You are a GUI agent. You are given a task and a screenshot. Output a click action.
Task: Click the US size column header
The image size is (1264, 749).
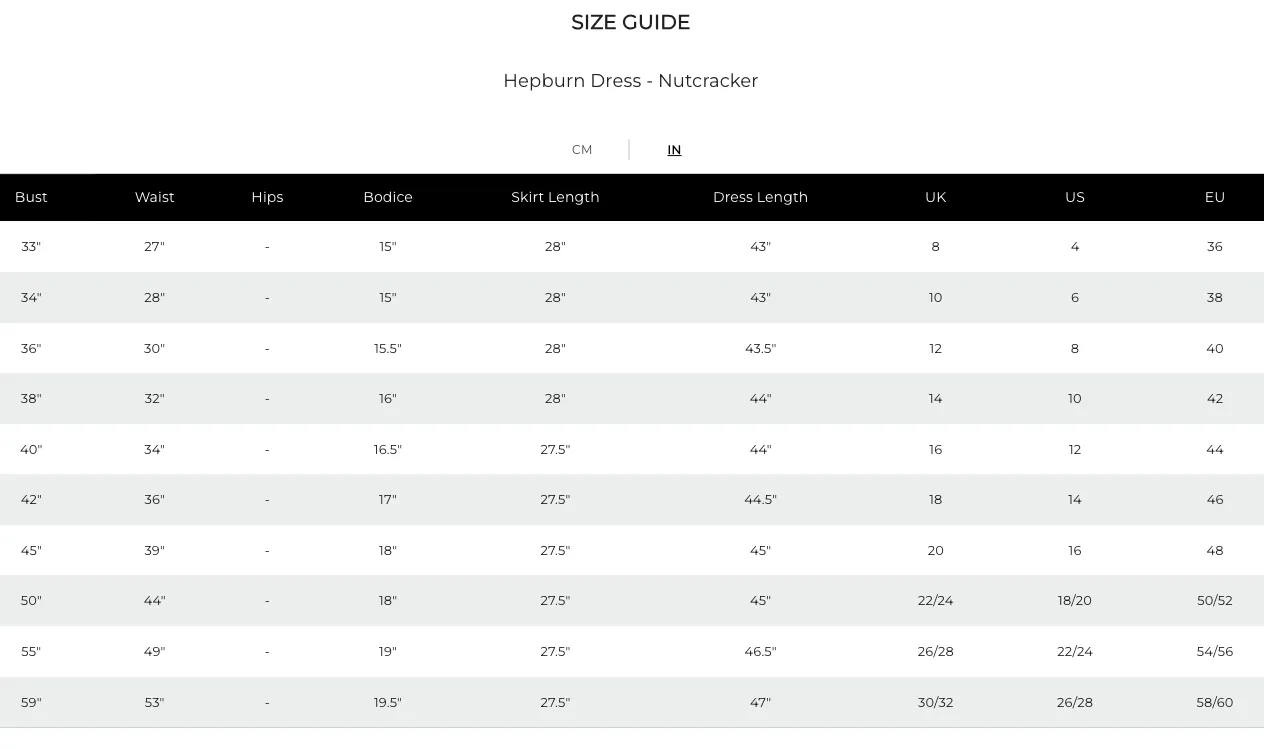point(1075,197)
